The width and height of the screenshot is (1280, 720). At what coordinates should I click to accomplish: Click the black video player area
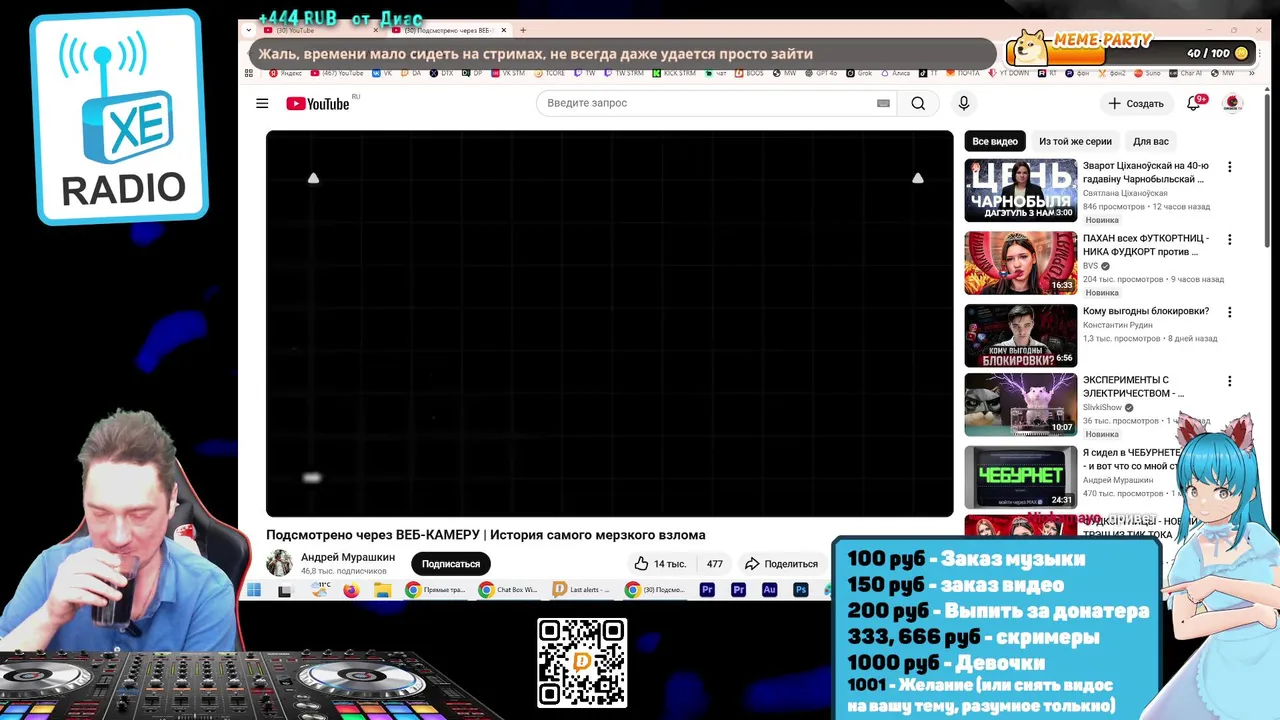point(610,324)
